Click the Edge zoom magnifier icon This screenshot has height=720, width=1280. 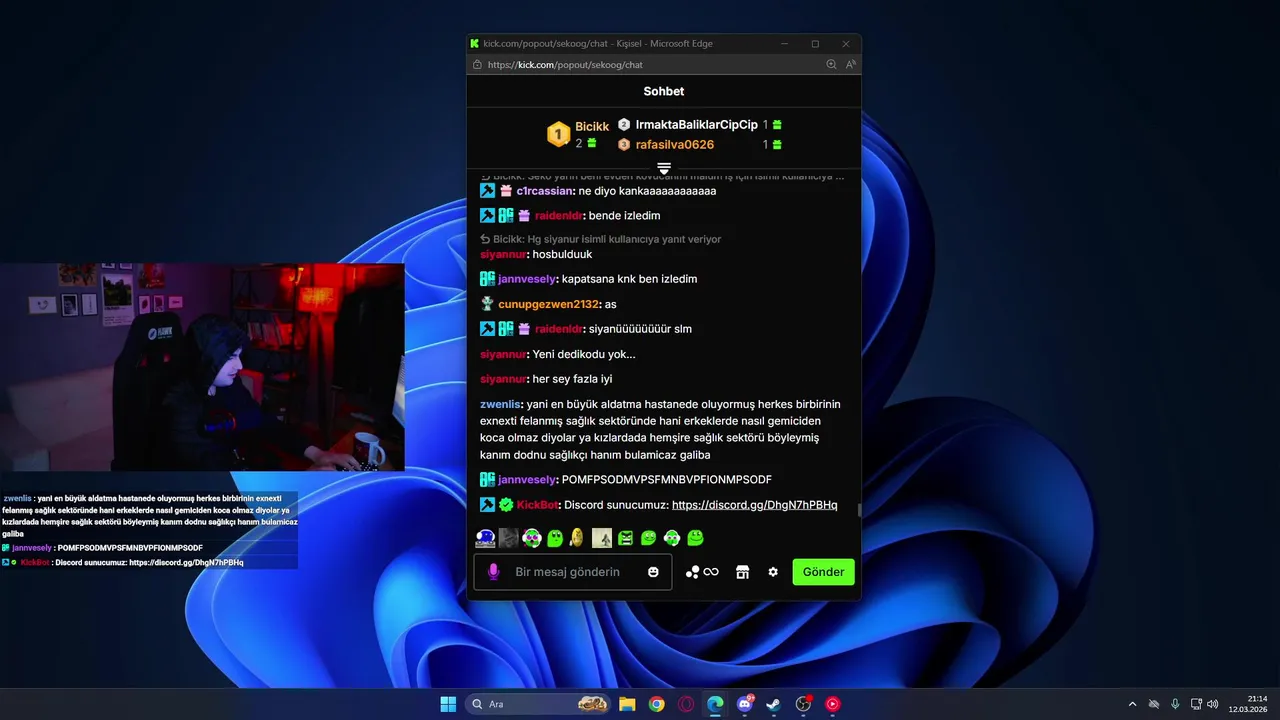coord(831,65)
